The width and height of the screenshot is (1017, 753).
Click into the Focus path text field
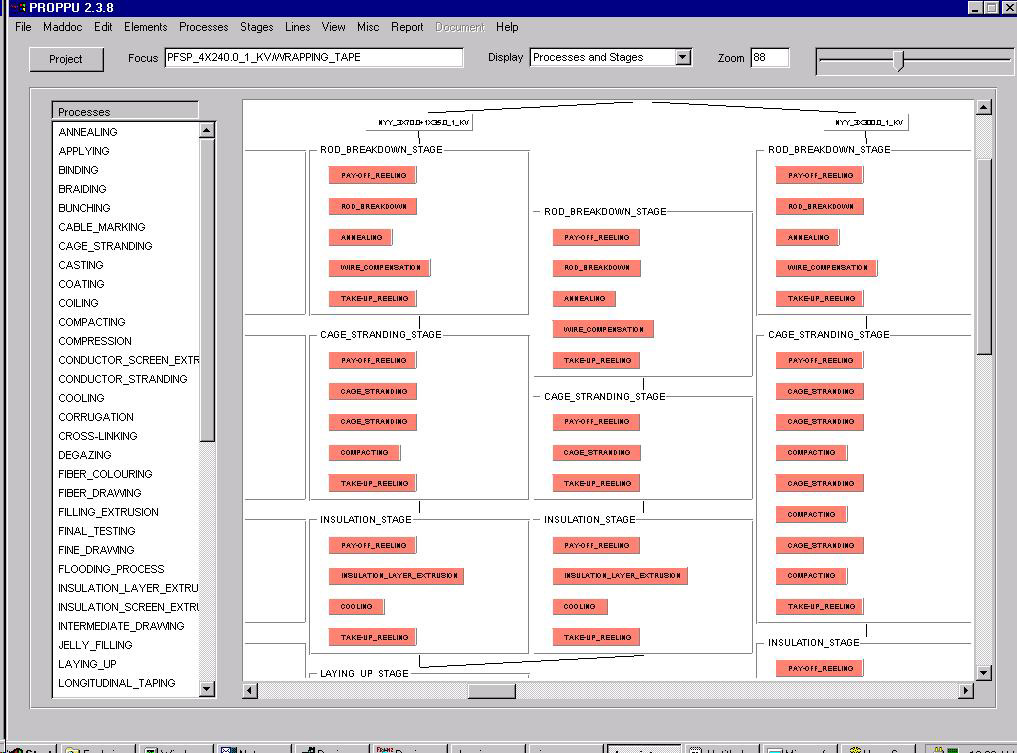point(313,58)
